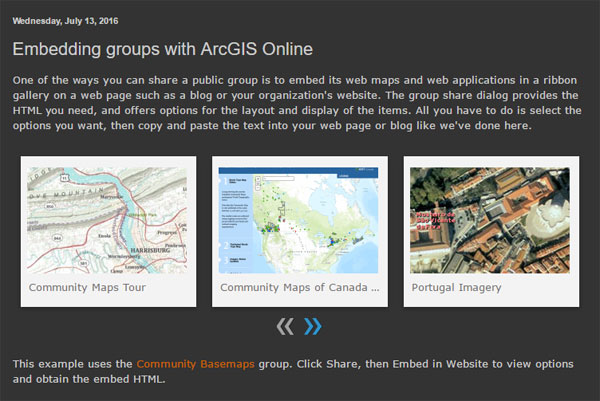Screen dimensions: 600x401
Task: Click the Wednesday, July 13, 2016 date text
Action: [x=65, y=21]
